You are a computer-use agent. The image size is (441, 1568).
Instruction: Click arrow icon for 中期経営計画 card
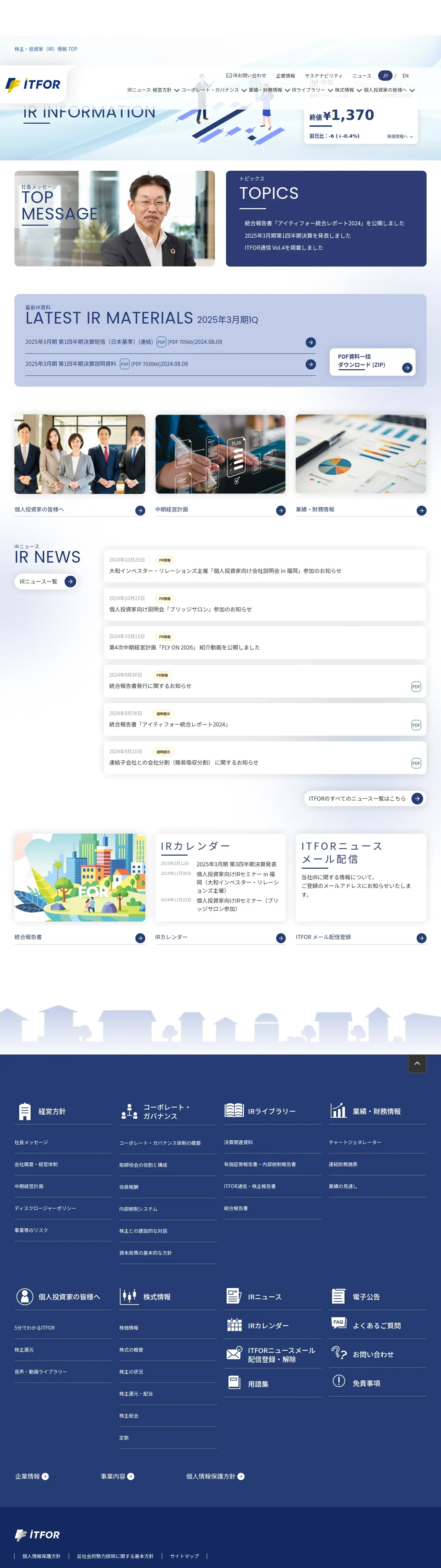pos(281,511)
